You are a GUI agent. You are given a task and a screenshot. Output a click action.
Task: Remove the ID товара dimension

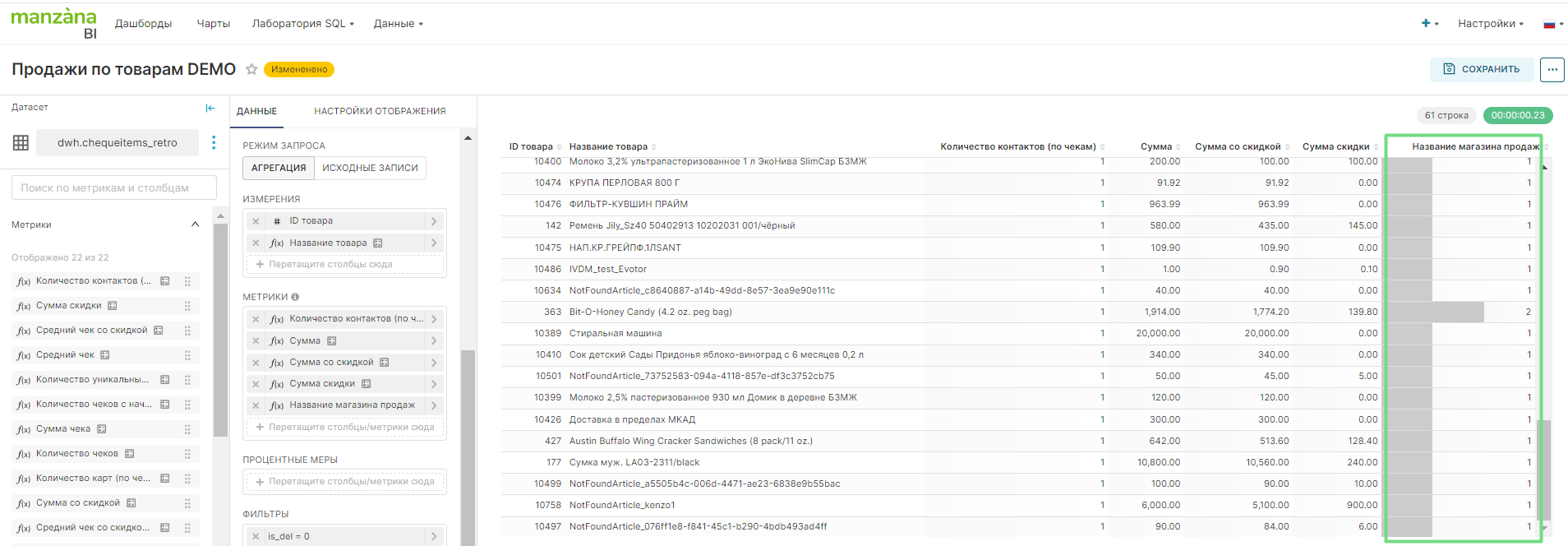[256, 221]
